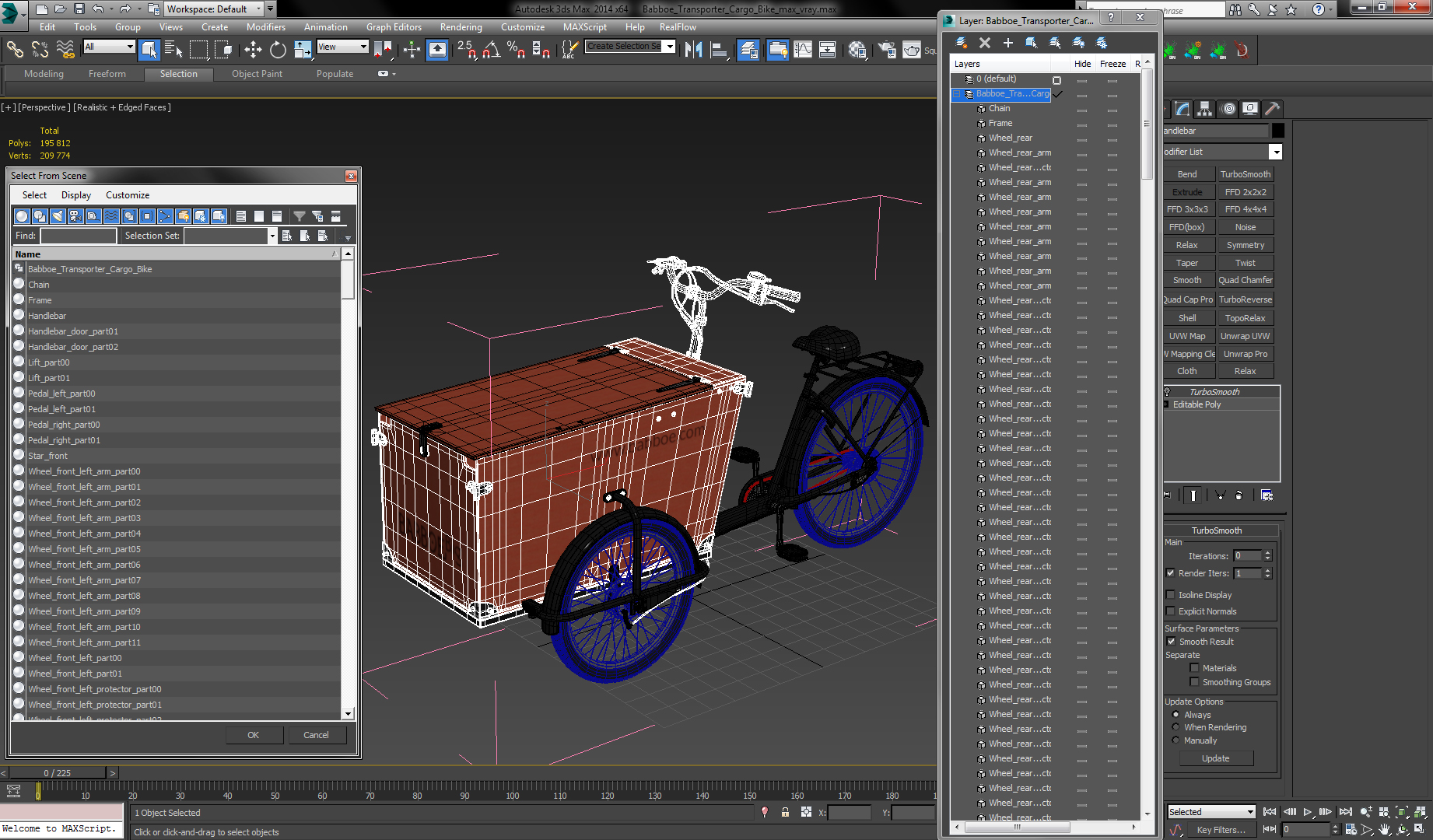Click the Render Production teapot icon
The image size is (1433, 840).
tap(912, 50)
